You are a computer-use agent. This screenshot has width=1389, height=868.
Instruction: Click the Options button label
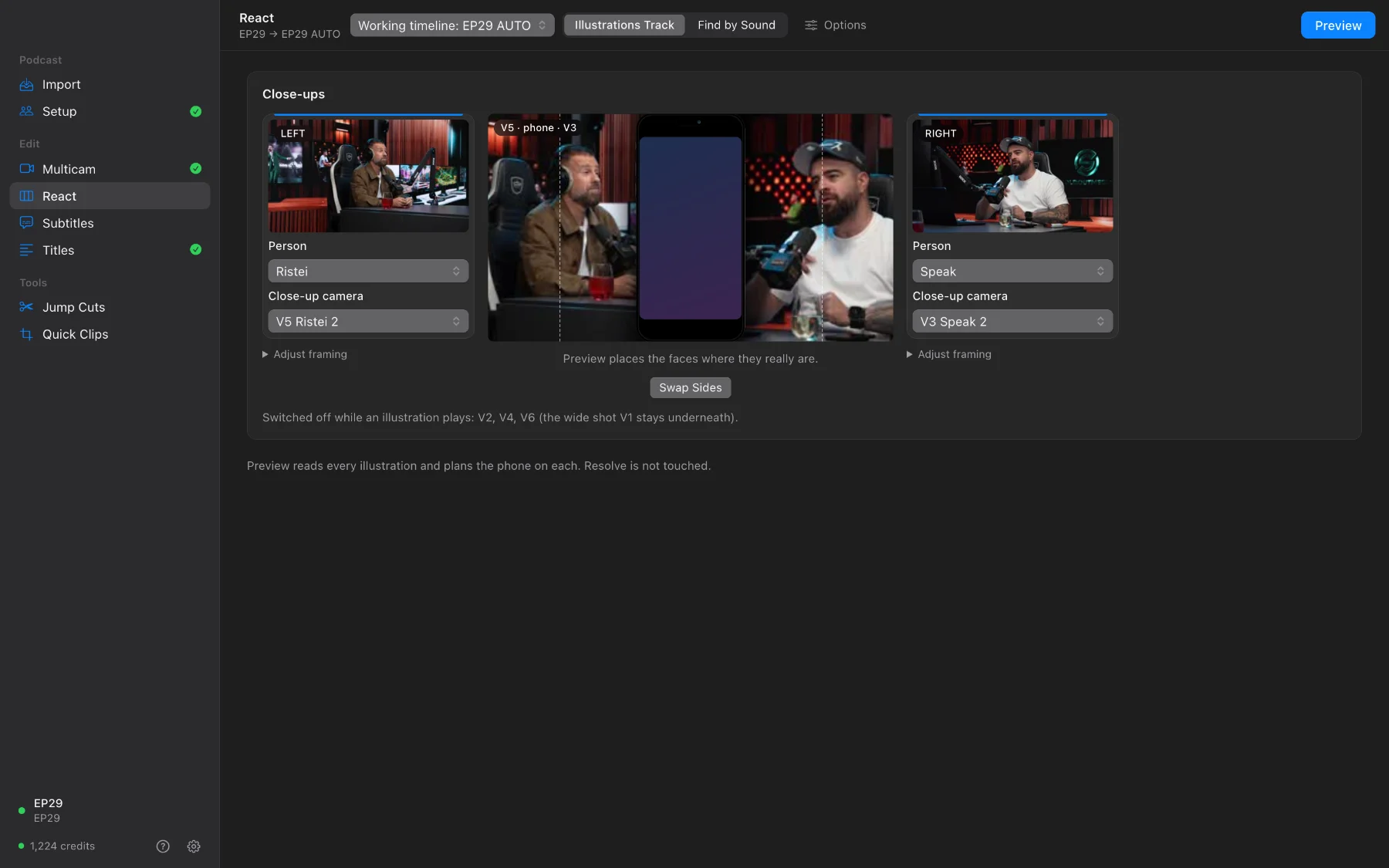pyautogui.click(x=845, y=25)
